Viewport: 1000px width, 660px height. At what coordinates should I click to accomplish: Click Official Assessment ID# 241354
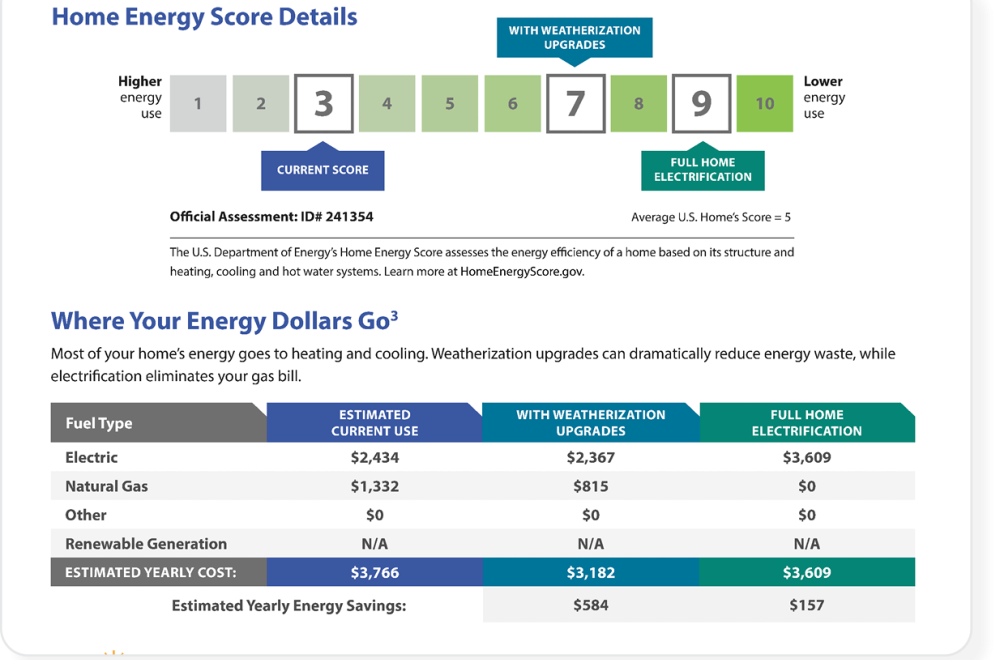[x=272, y=217]
